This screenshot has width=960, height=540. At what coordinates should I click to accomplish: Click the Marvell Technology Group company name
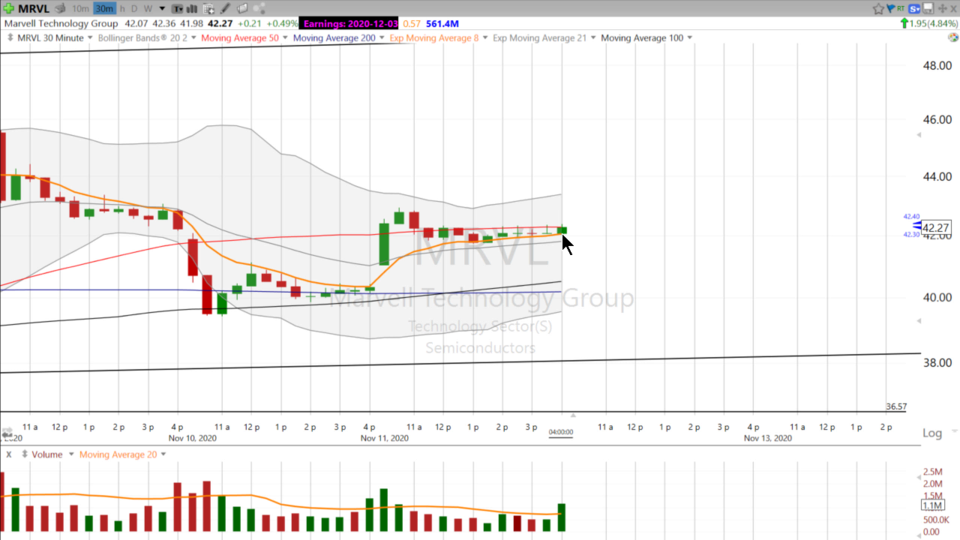tap(61, 23)
